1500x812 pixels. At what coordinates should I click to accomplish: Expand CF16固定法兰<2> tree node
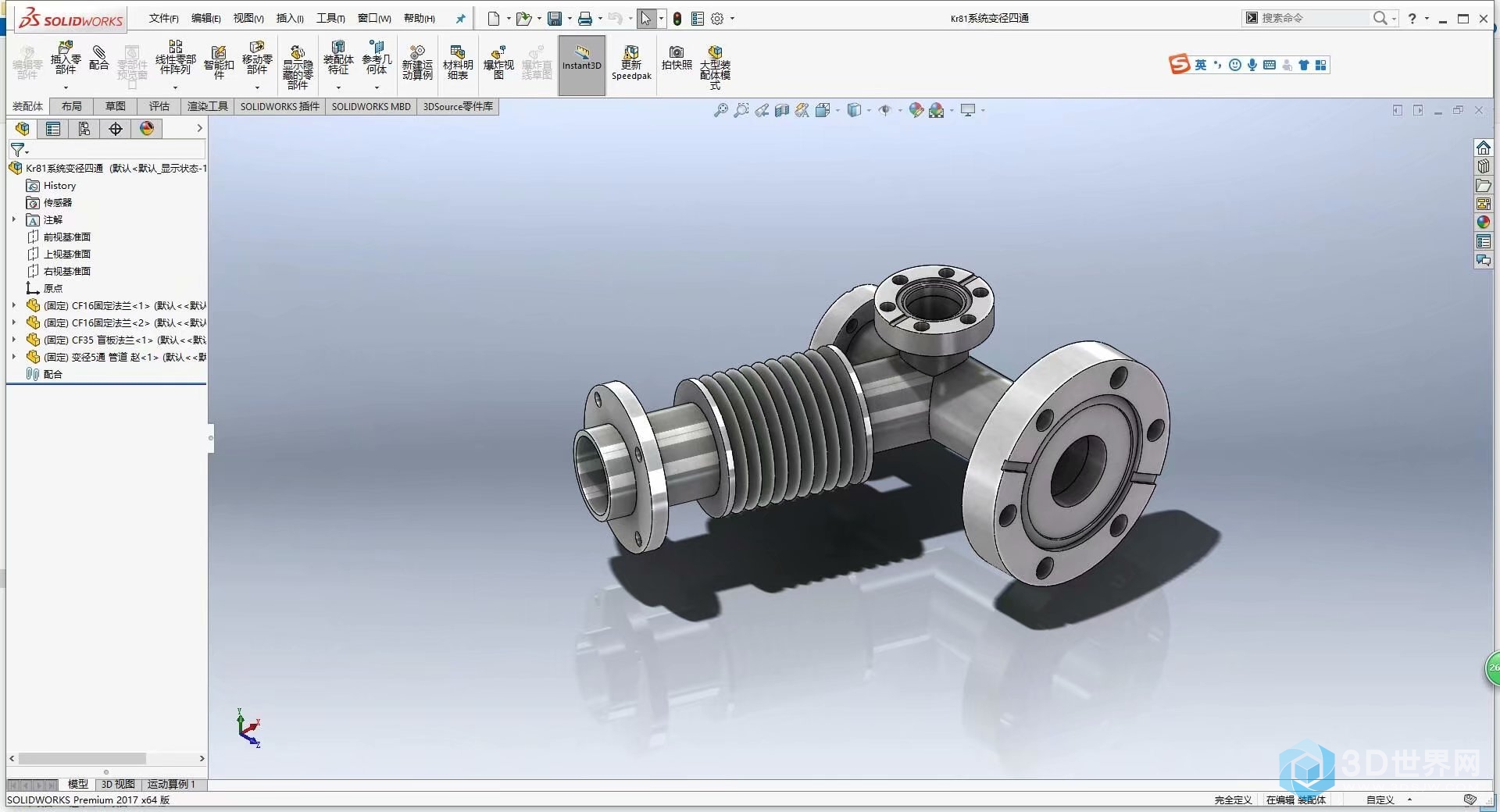pyautogui.click(x=14, y=322)
